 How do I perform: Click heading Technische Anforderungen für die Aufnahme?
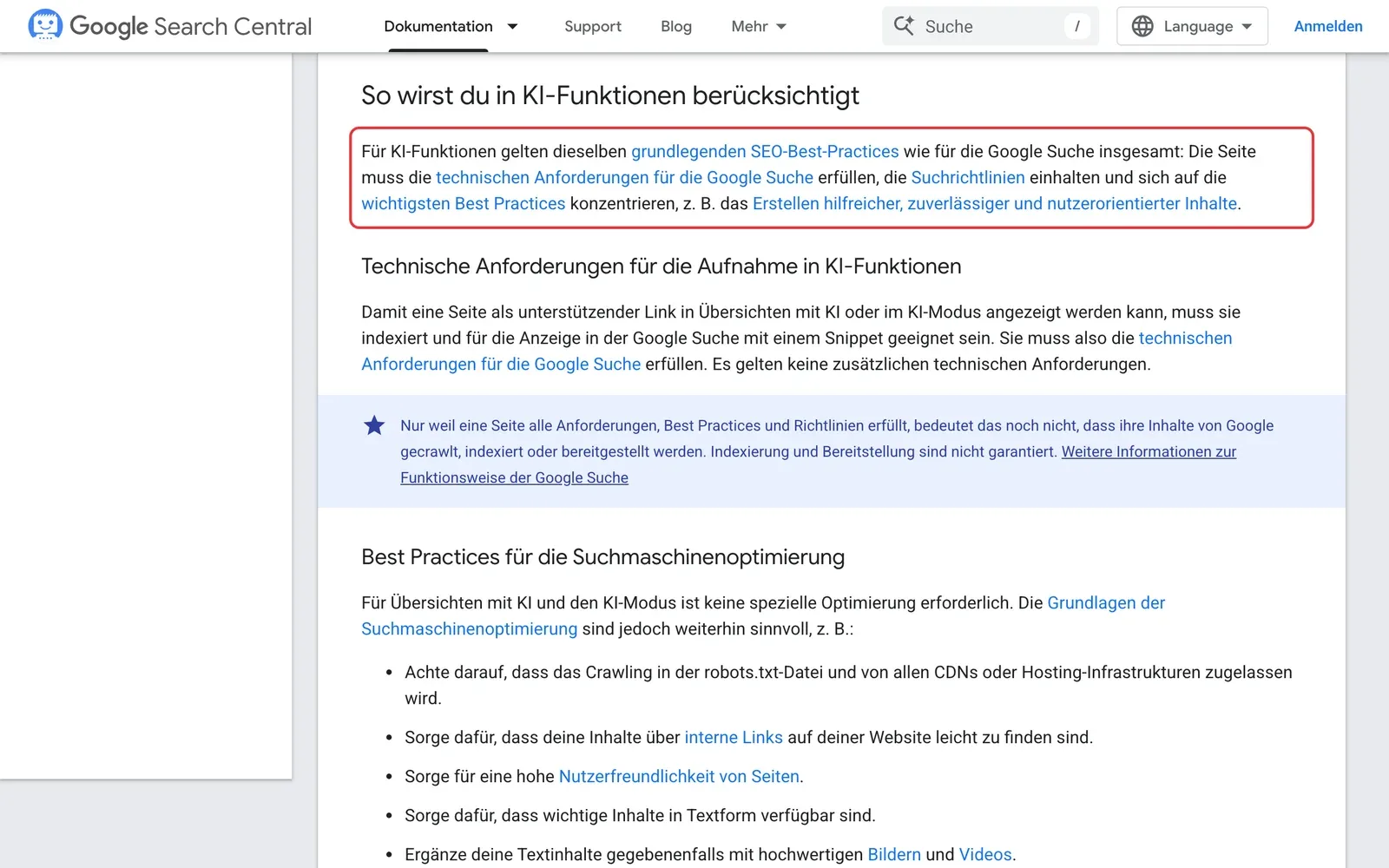662,266
